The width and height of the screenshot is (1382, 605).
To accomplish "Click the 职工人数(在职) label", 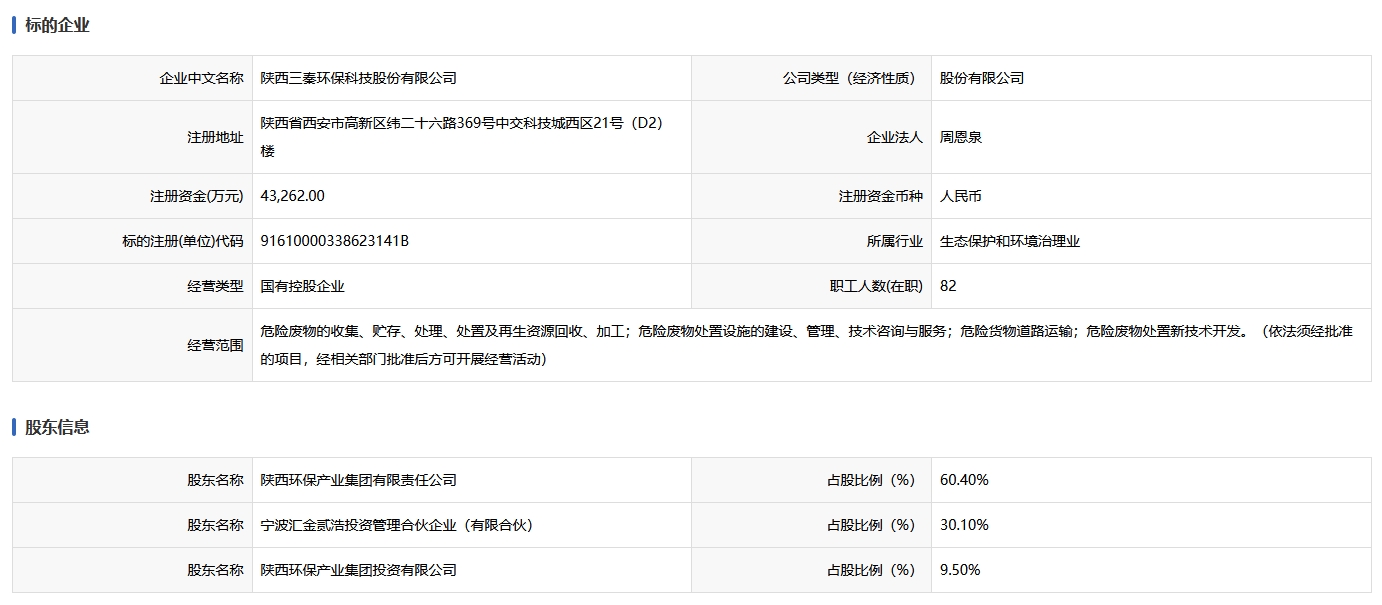I will 876,286.
